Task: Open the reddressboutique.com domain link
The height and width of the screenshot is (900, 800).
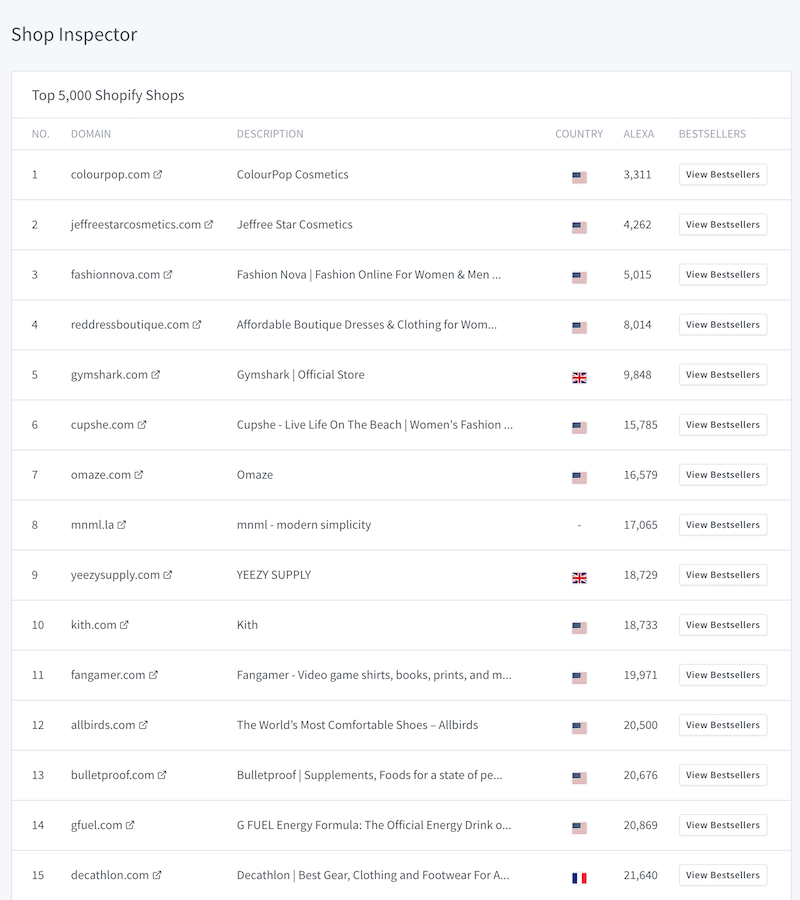Action: (x=130, y=324)
